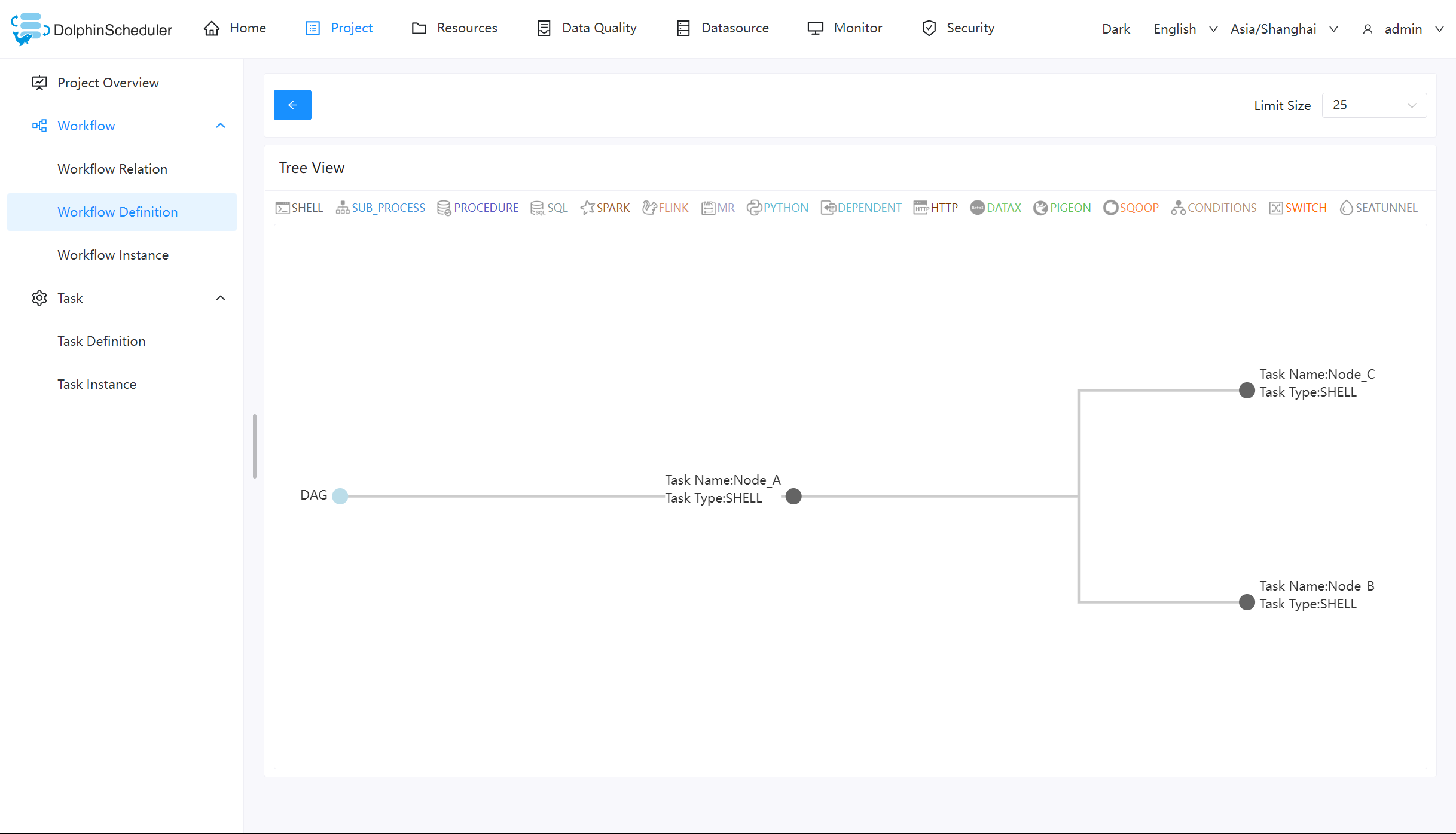
Task: Click the FLINK task type icon
Action: point(665,207)
